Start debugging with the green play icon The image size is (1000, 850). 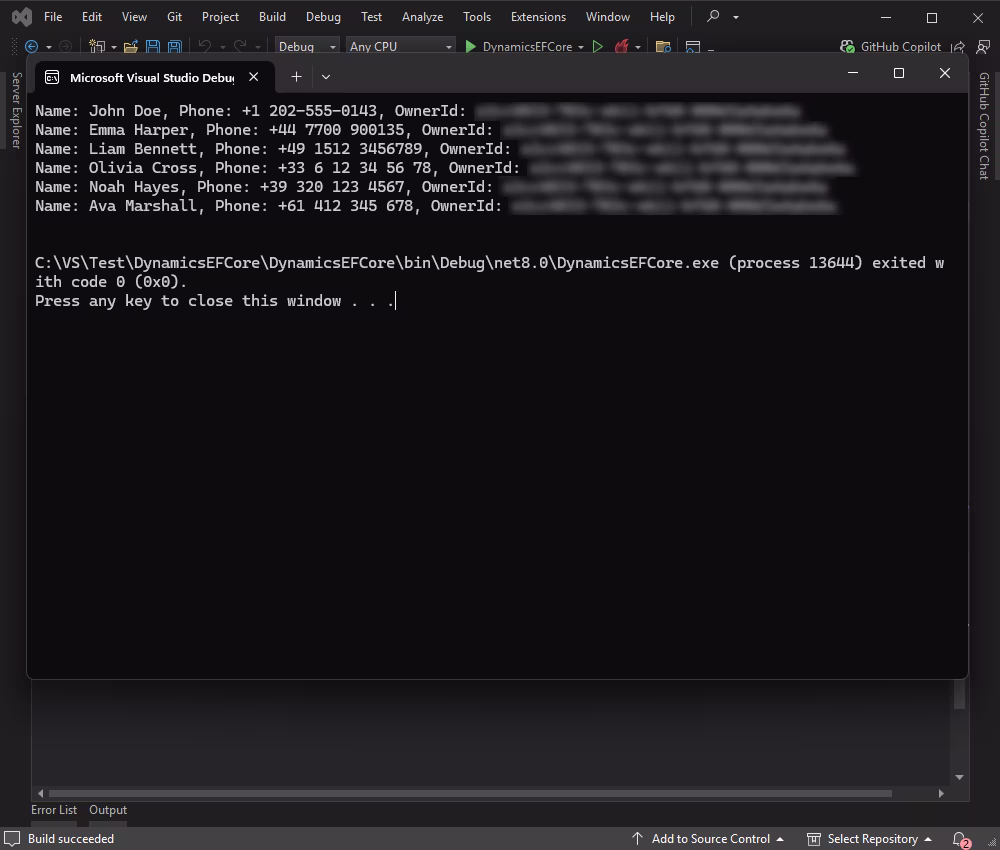click(x=471, y=47)
